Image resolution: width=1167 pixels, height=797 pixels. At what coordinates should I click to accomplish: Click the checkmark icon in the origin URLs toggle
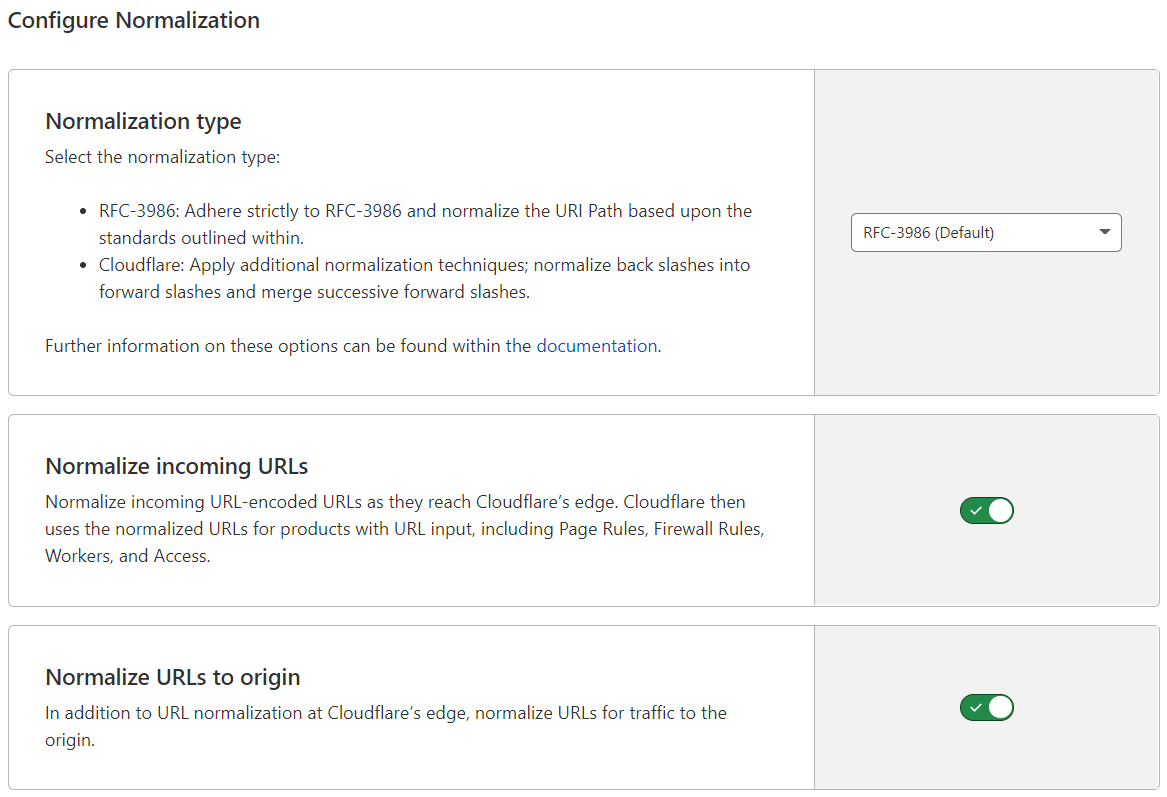[x=977, y=707]
